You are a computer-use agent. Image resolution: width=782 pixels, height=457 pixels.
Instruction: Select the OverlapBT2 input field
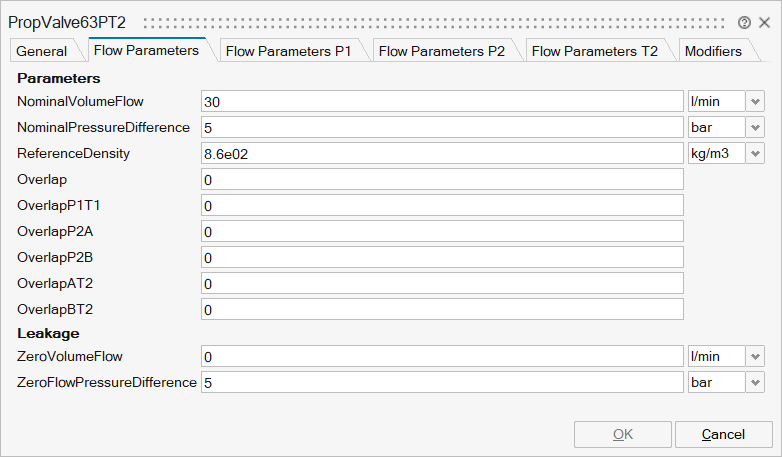(441, 309)
